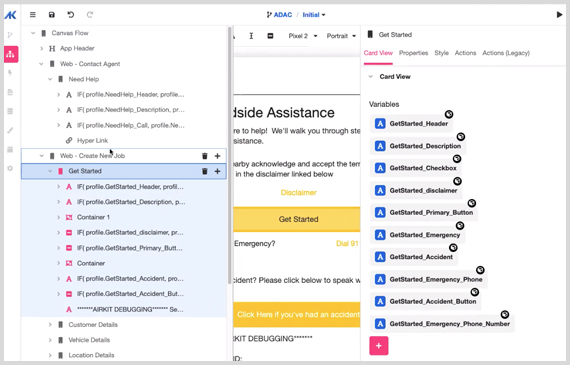Click the layout box icon in preview toolbar
The image size is (570, 365).
click(270, 36)
